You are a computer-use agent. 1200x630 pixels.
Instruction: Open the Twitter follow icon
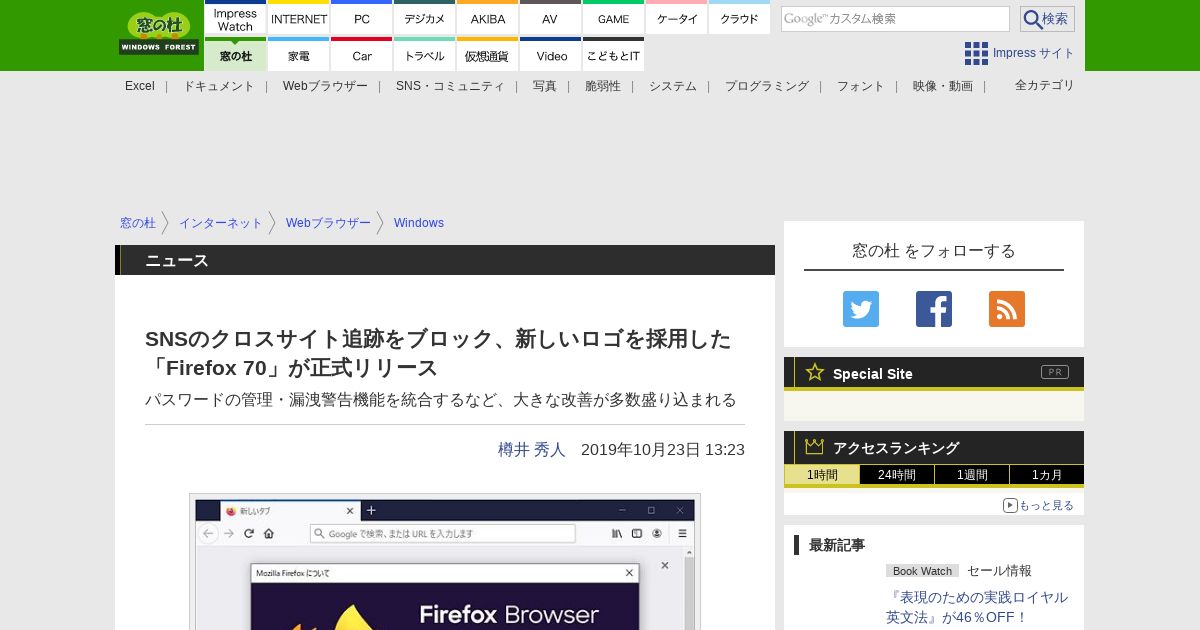point(861,309)
